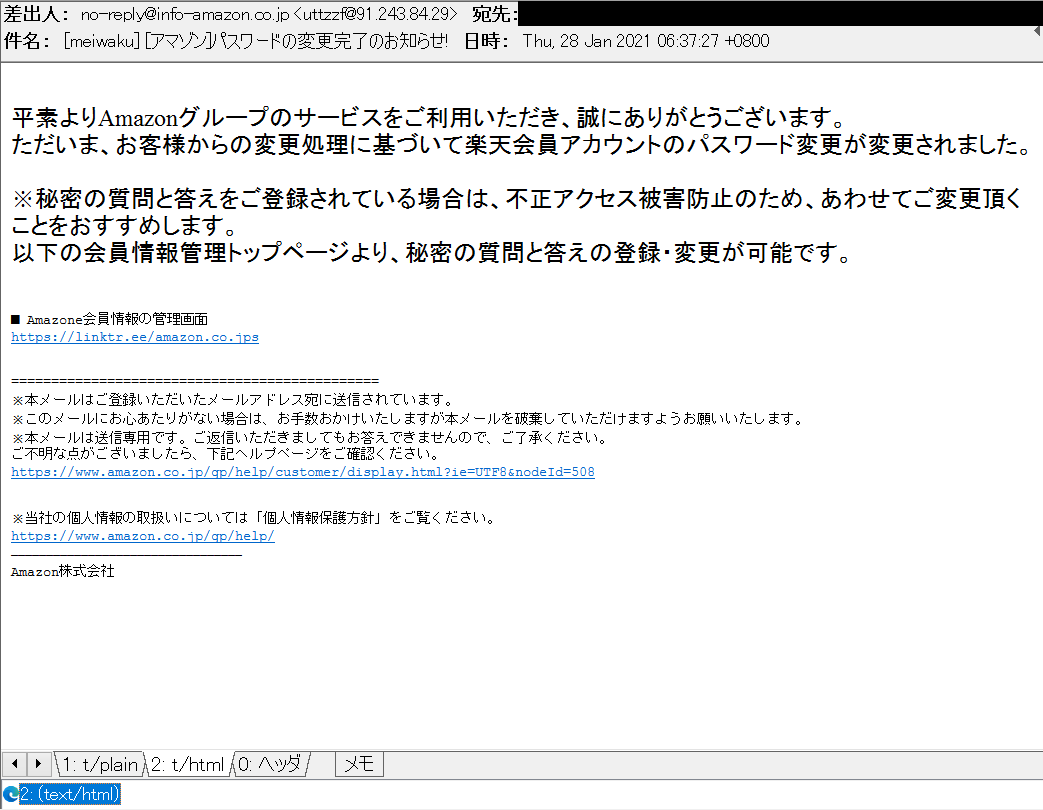Select the 2: (text/html) attachment entry

coord(70,794)
